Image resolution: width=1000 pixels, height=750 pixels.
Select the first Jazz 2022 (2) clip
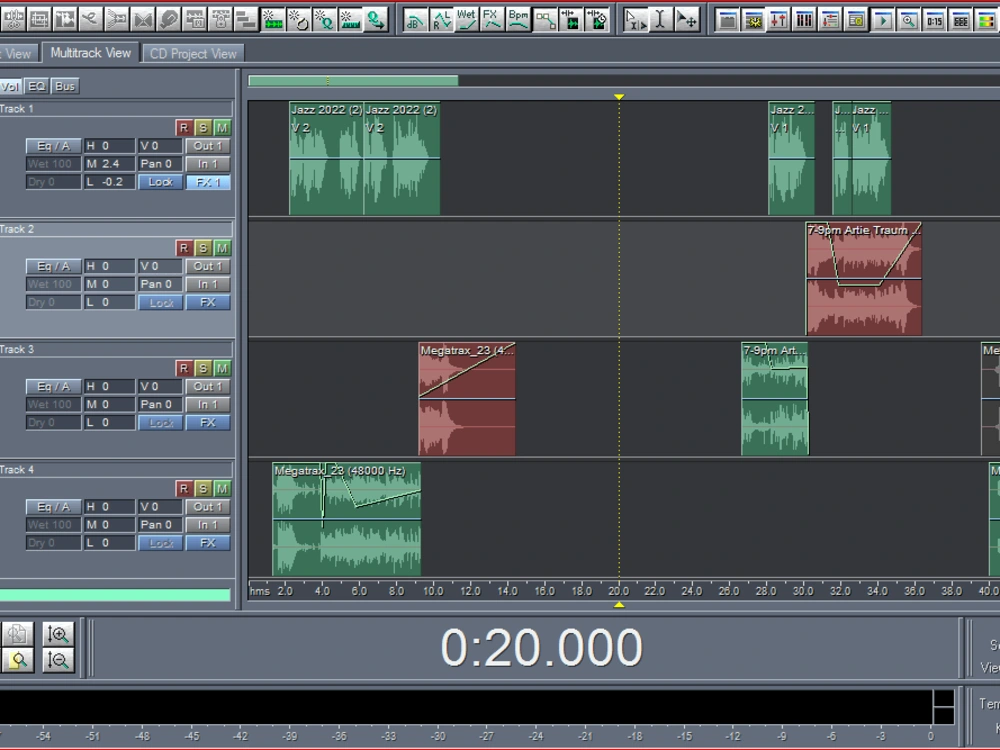326,158
